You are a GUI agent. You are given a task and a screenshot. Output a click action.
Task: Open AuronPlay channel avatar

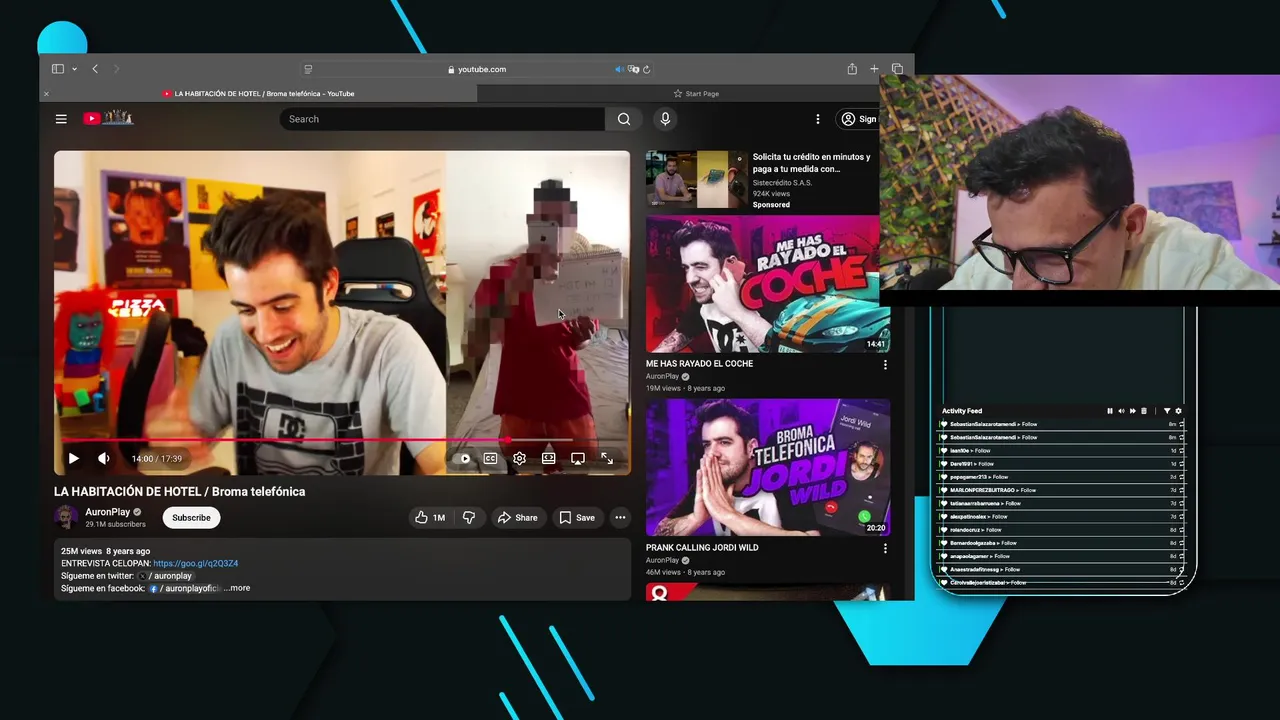tap(66, 517)
